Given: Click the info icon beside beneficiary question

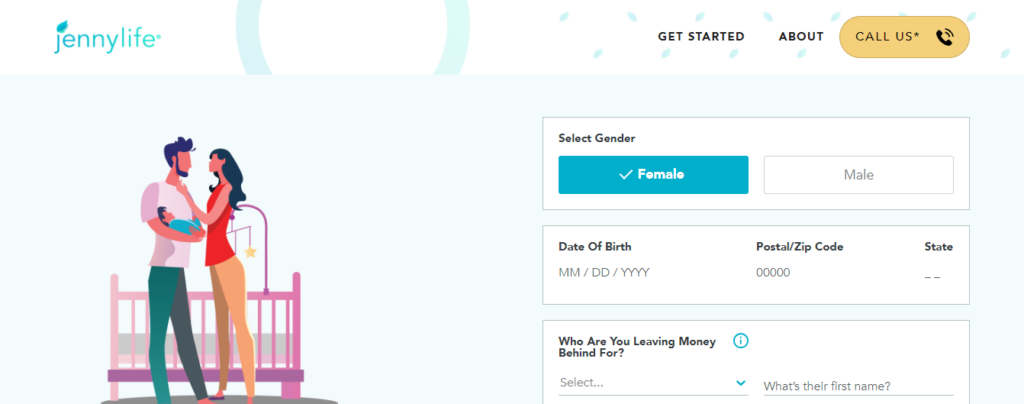Looking at the screenshot, I should [x=741, y=341].
